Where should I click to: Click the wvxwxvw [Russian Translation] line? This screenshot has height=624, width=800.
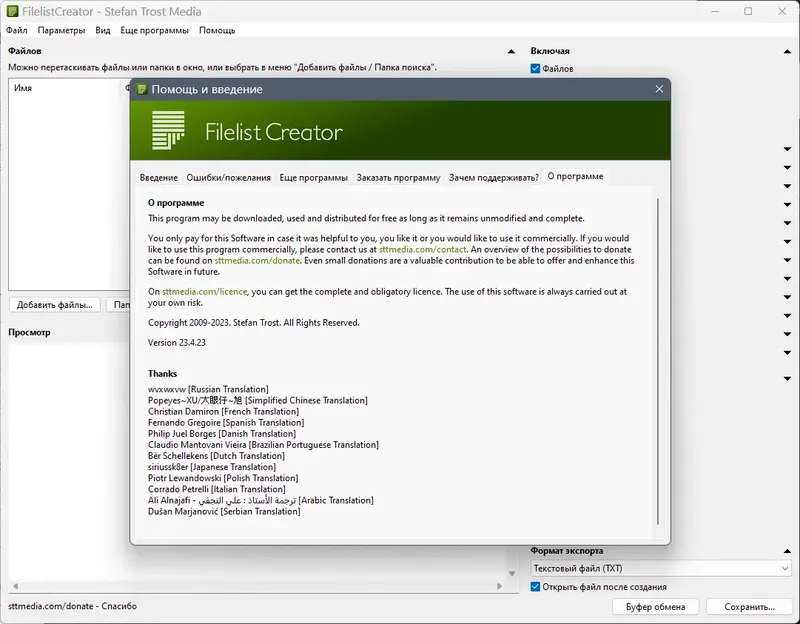pos(208,389)
